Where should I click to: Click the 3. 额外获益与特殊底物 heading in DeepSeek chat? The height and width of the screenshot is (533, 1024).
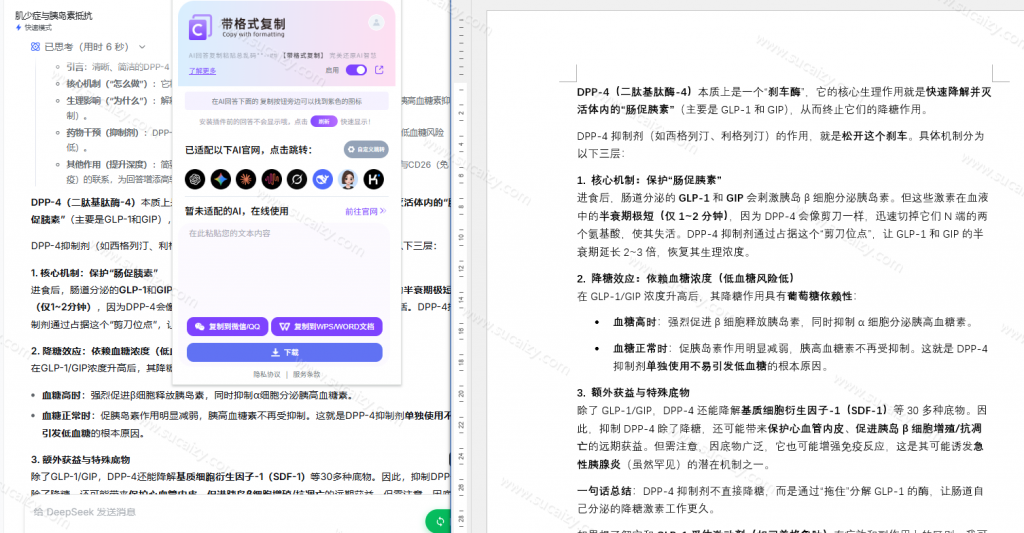click(x=80, y=460)
